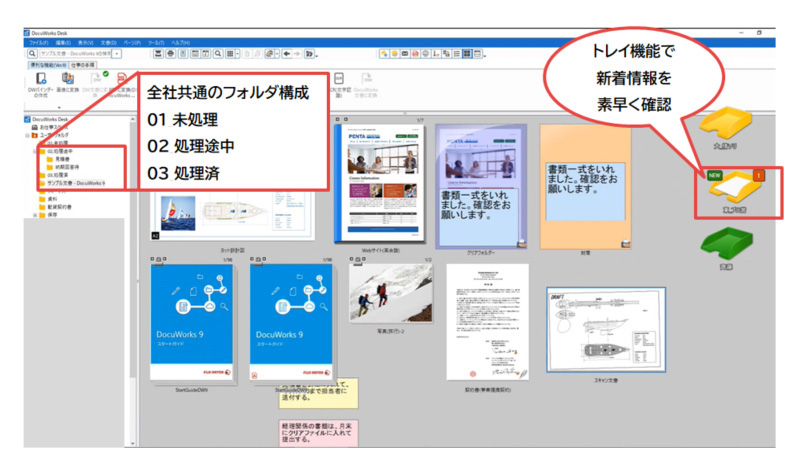Viewport: 800px width, 473px height.
Task: Switch to list view icon
Action: pyautogui.click(x=457, y=54)
